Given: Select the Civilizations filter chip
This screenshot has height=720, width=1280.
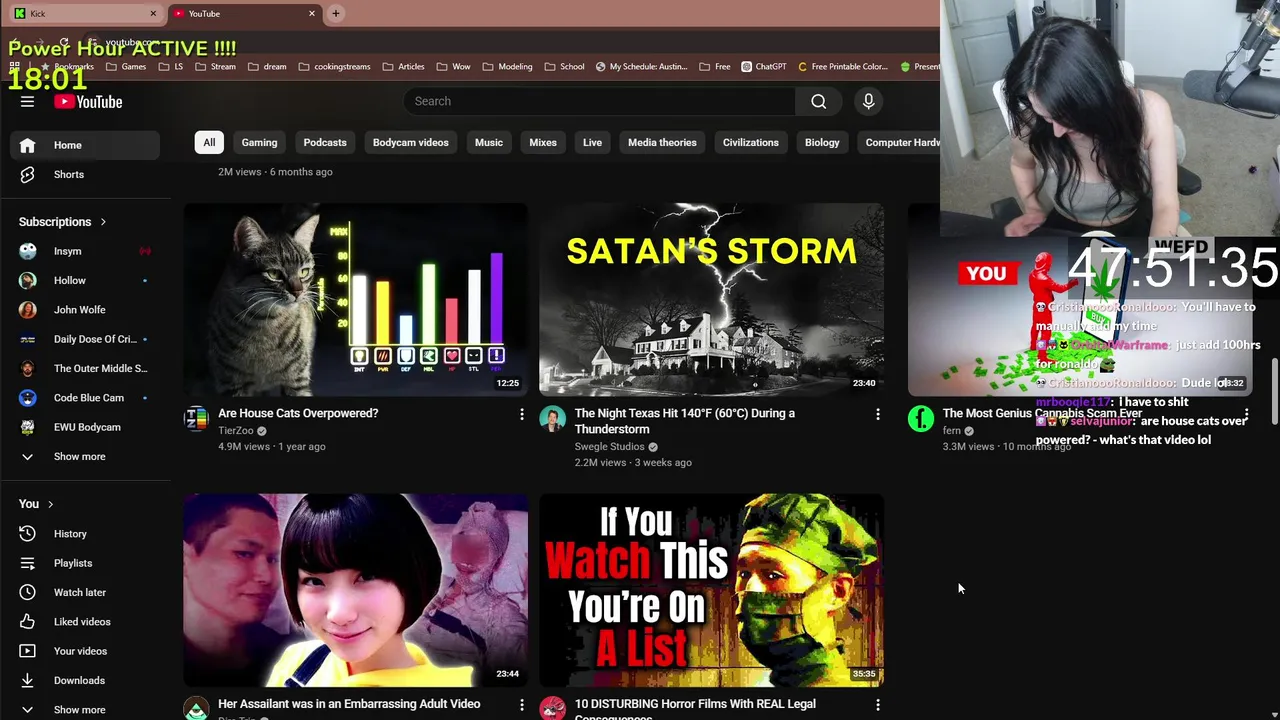Looking at the screenshot, I should point(750,142).
